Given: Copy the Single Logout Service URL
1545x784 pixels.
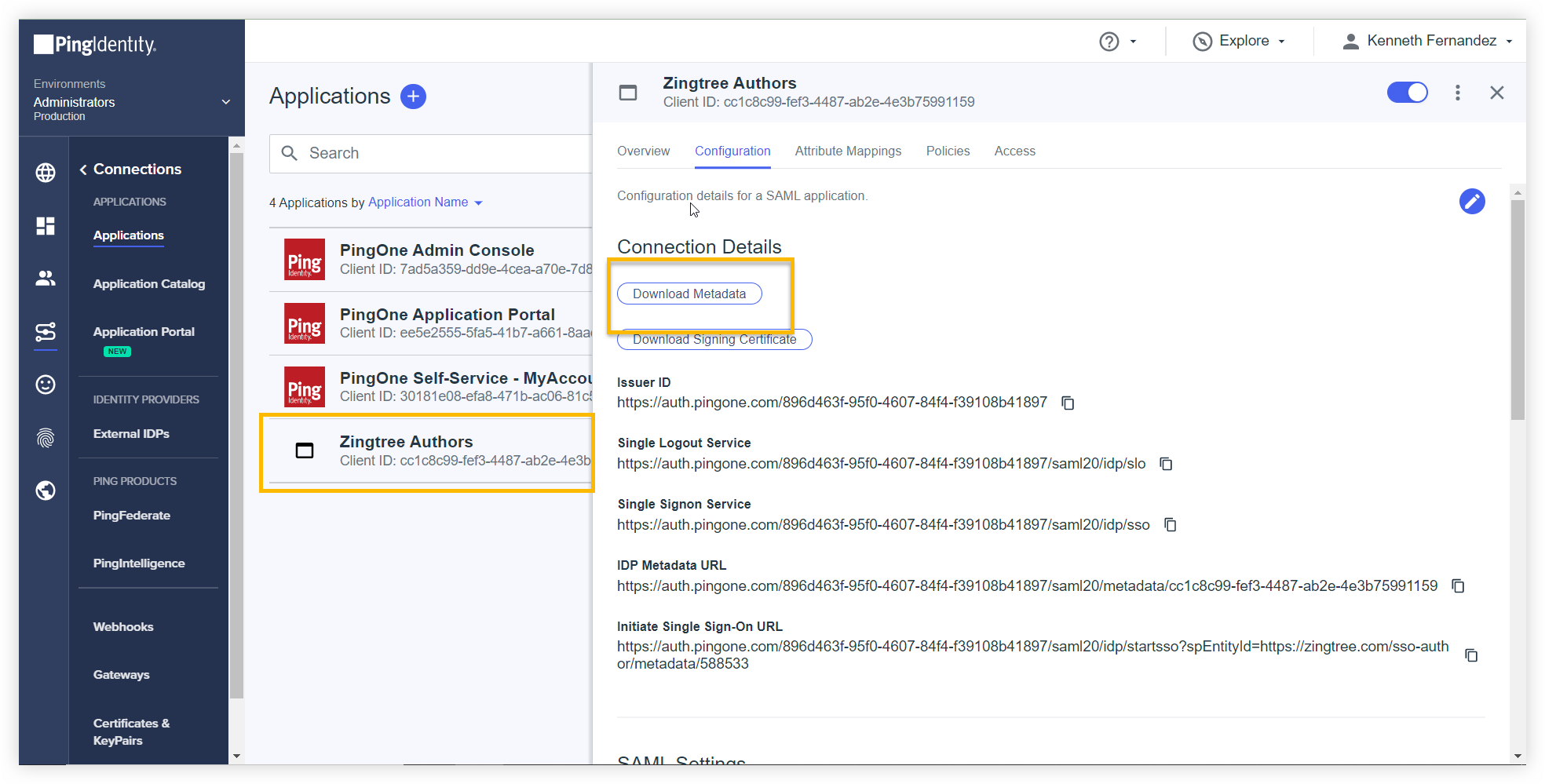Looking at the screenshot, I should [x=1166, y=464].
